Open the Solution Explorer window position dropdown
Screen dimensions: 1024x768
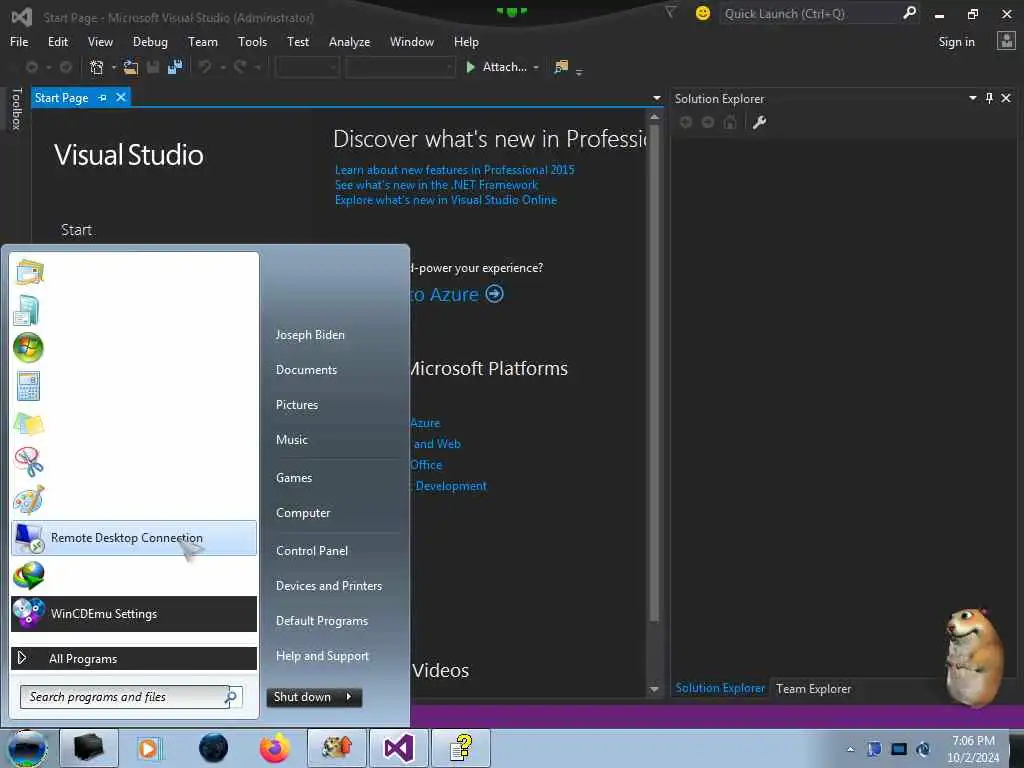972,98
